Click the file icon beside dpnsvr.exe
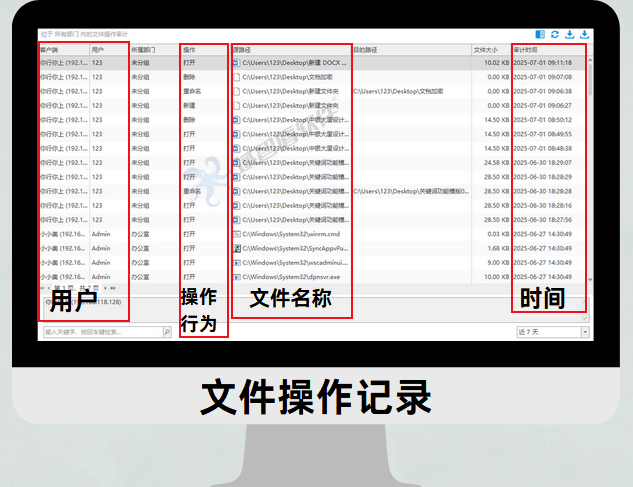Image resolution: width=633 pixels, height=487 pixels. tap(236, 276)
